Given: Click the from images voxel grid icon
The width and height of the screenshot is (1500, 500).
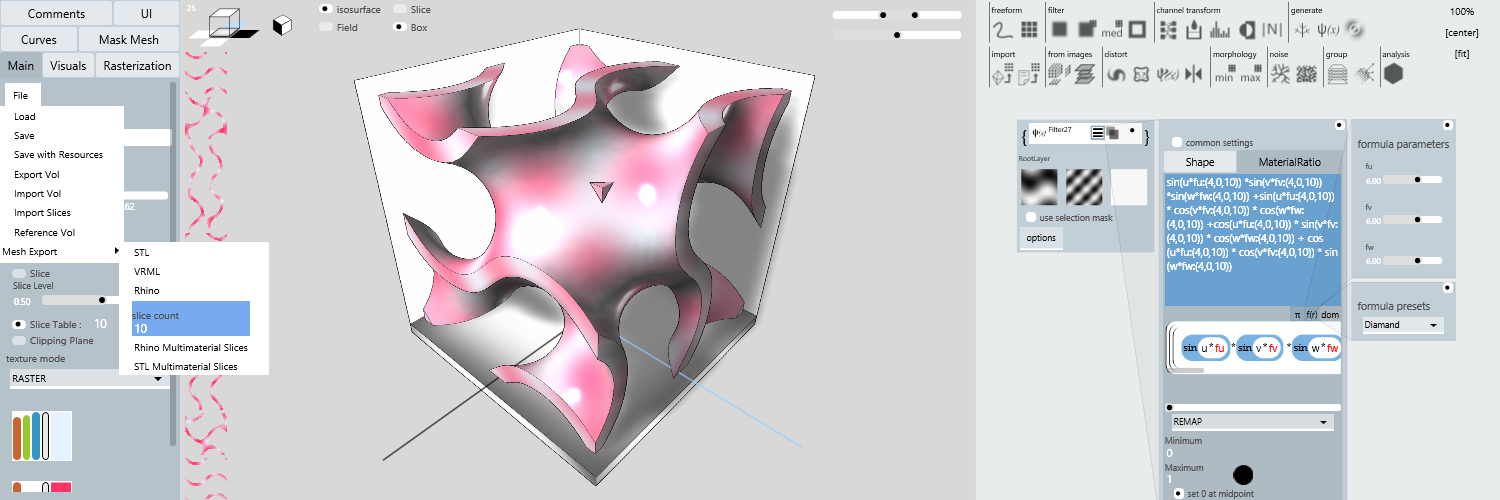Looking at the screenshot, I should tap(1059, 73).
